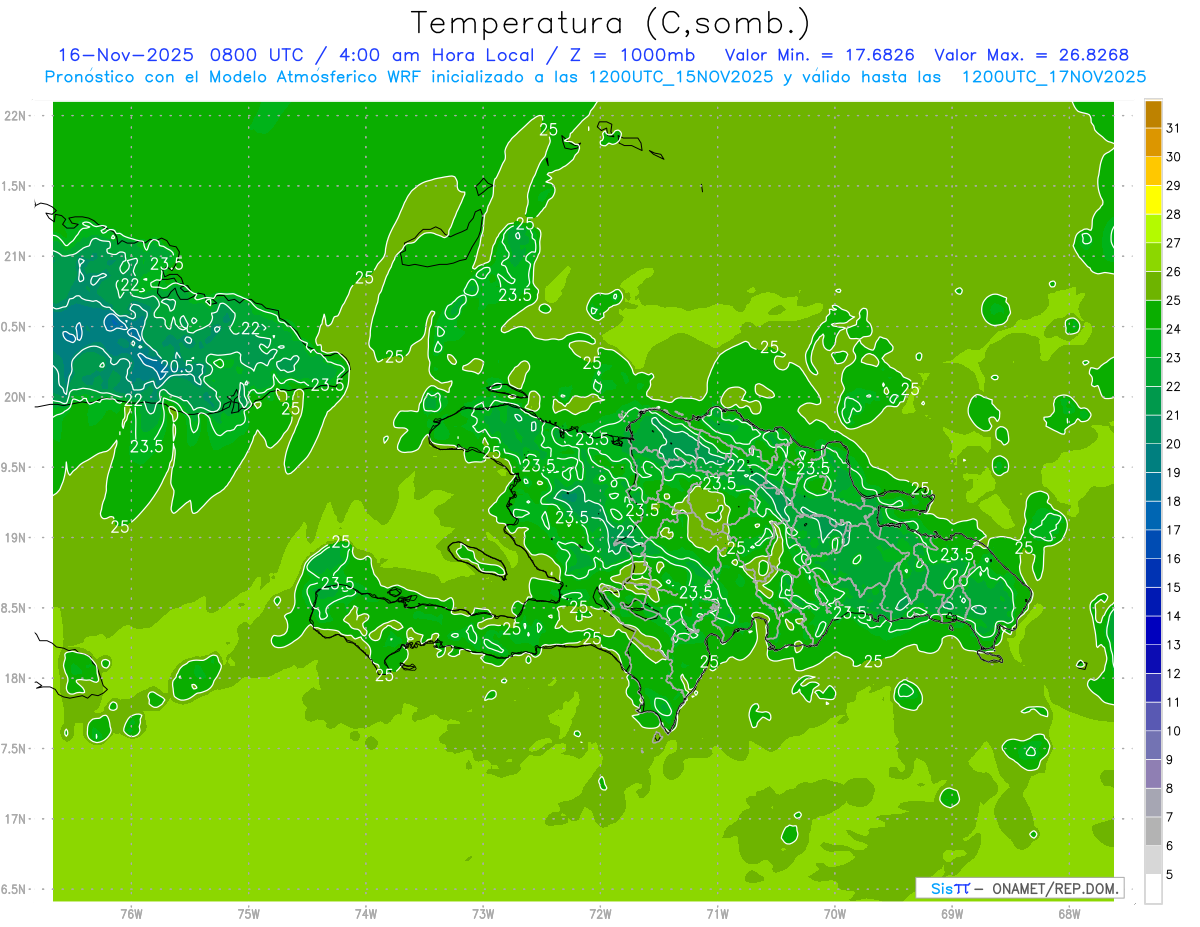Pick the teal swatch between 19 and 20
The width and height of the screenshot is (1200, 927).
[1153, 458]
